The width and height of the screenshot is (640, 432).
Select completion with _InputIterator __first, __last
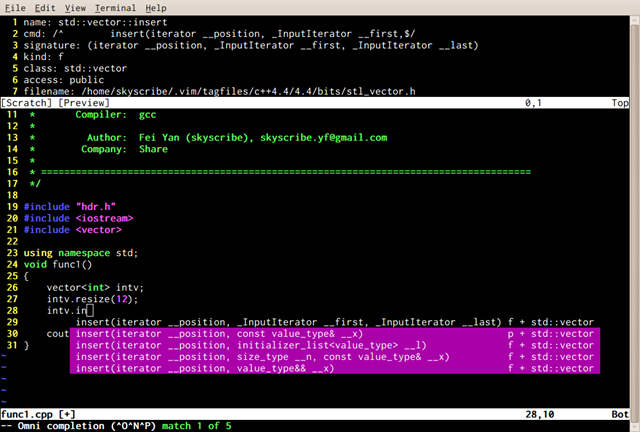tap(335, 322)
